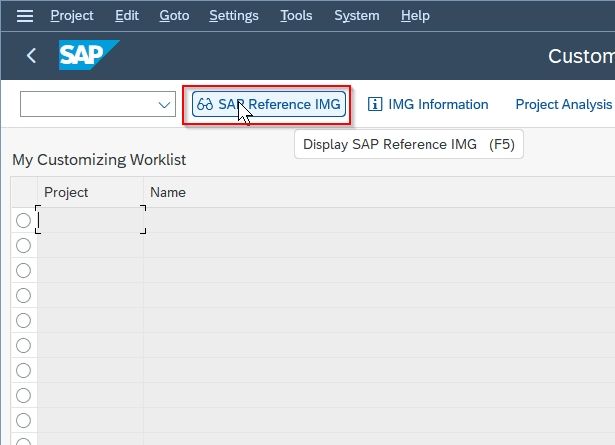Open the System menu
The width and height of the screenshot is (615, 445).
coord(357,16)
